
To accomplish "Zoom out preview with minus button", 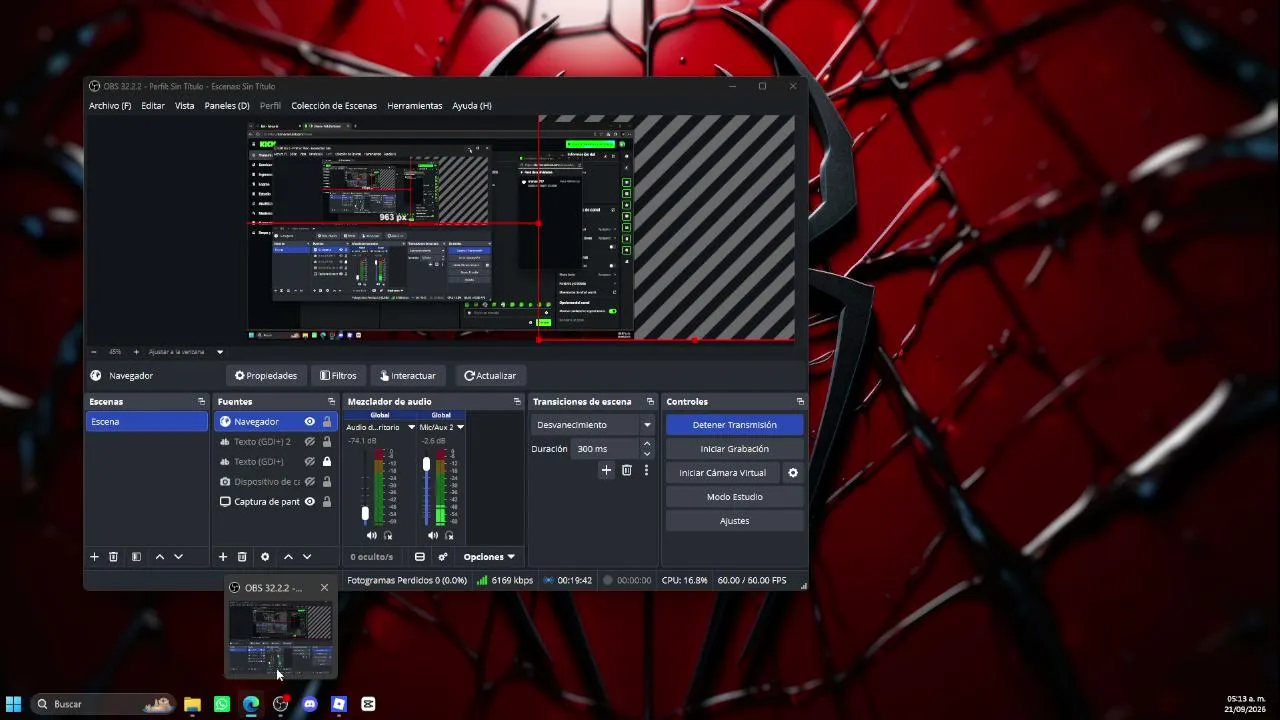I will [94, 352].
